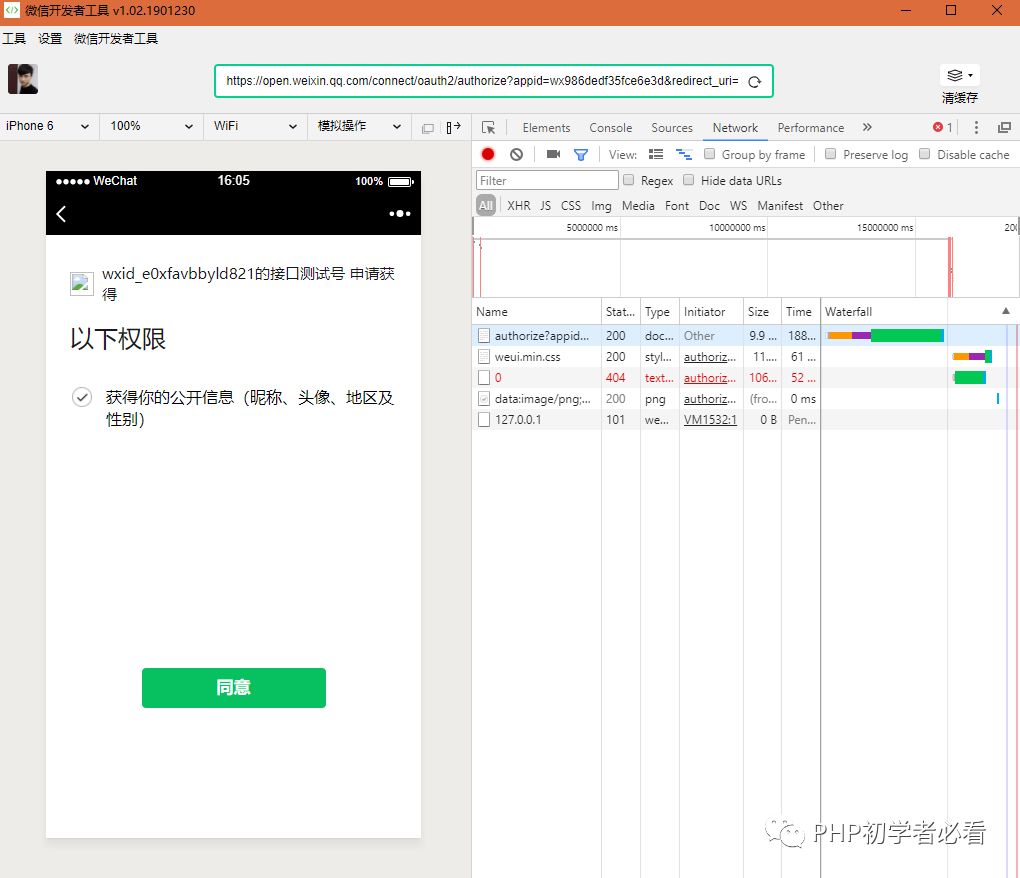Capture screenshots with the camera icon
Viewport: 1020px width, 878px height.
tap(554, 154)
